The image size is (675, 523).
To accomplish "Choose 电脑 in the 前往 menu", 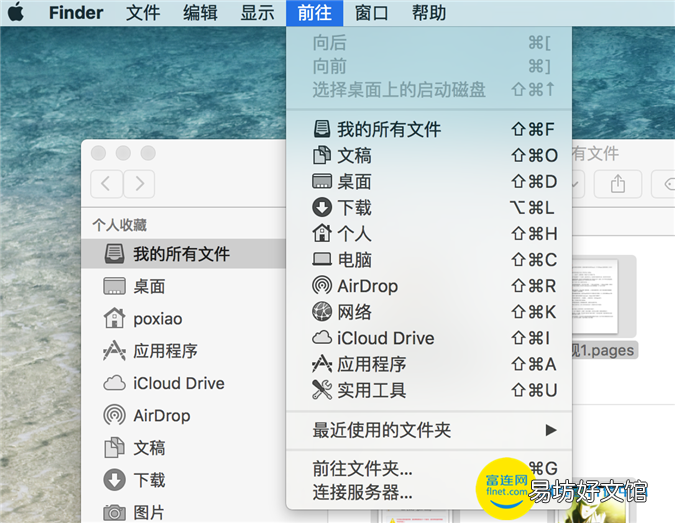I will (429, 260).
